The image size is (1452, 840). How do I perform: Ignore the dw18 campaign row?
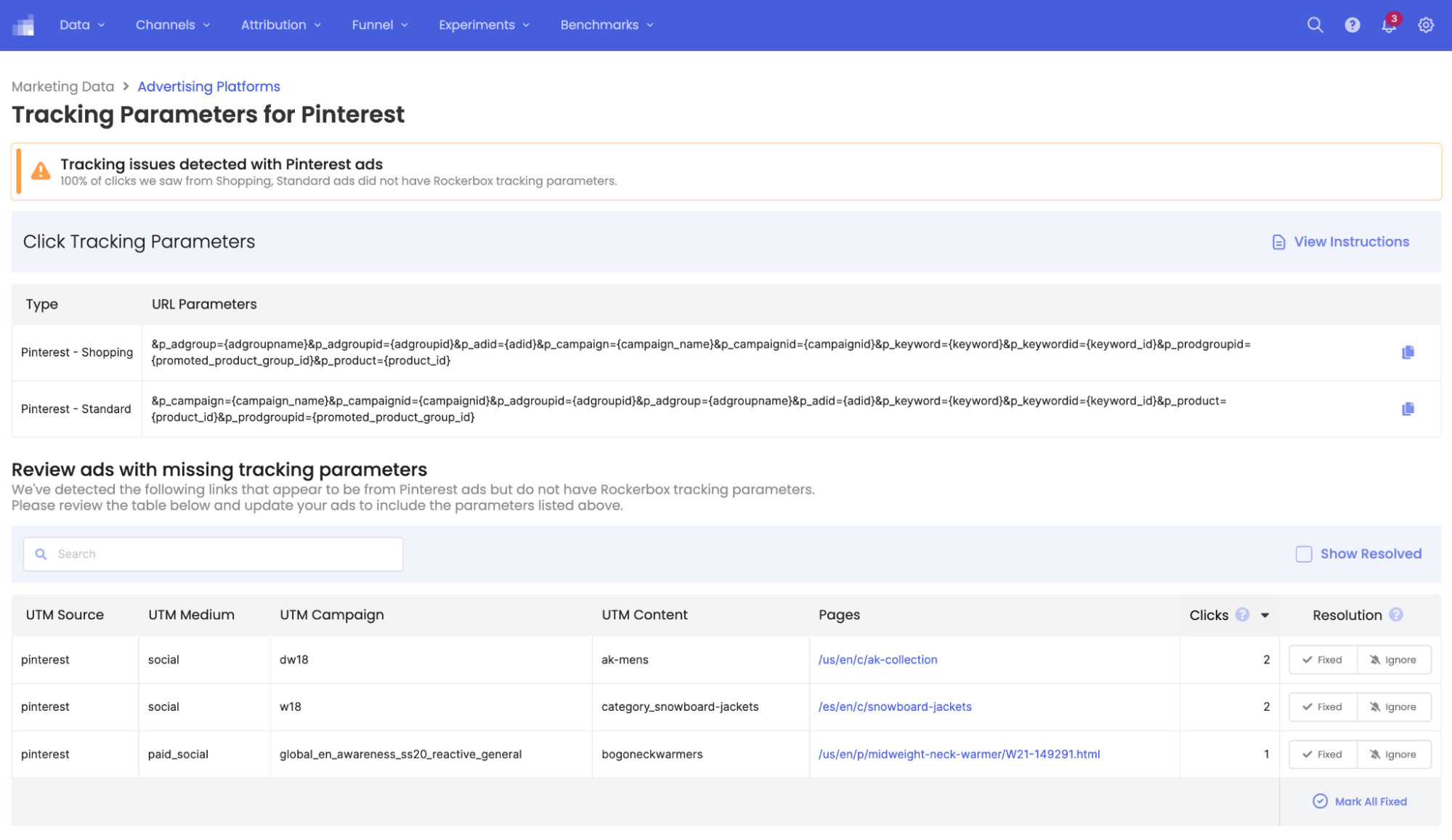tap(1394, 660)
